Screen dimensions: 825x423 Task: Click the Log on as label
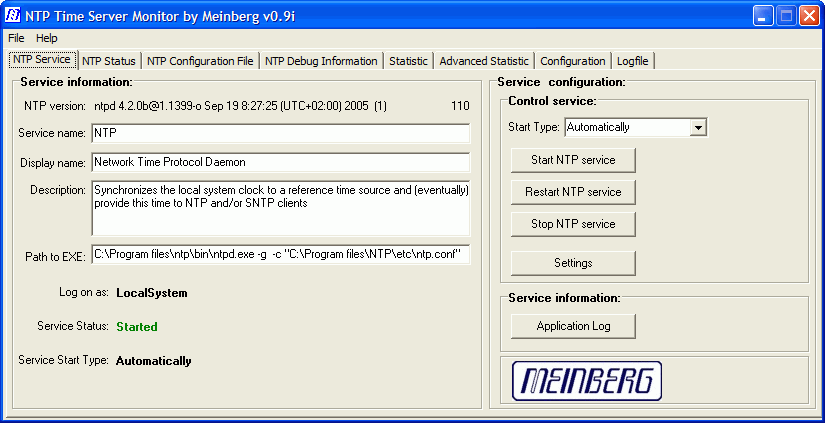84,293
